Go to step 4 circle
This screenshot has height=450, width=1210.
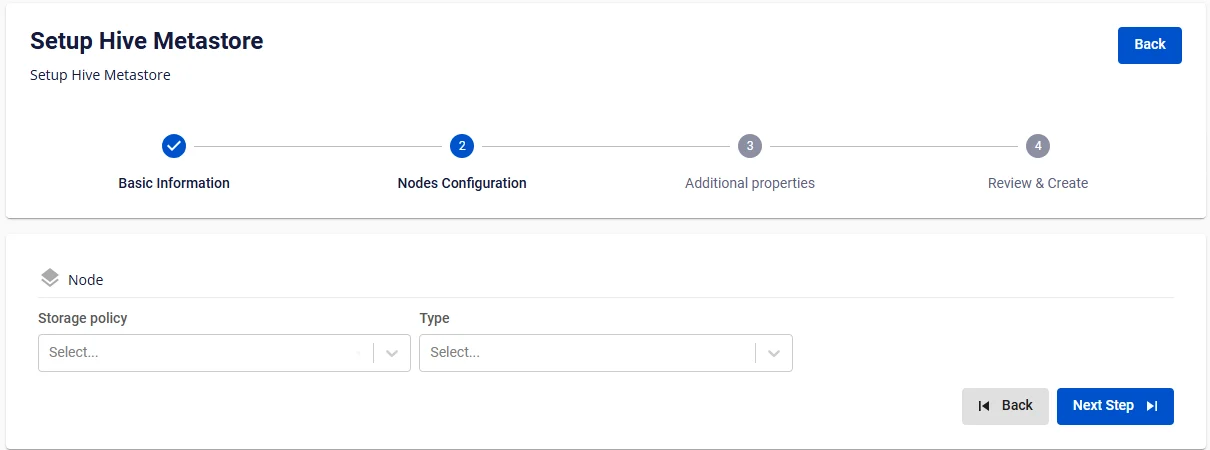click(x=1038, y=146)
